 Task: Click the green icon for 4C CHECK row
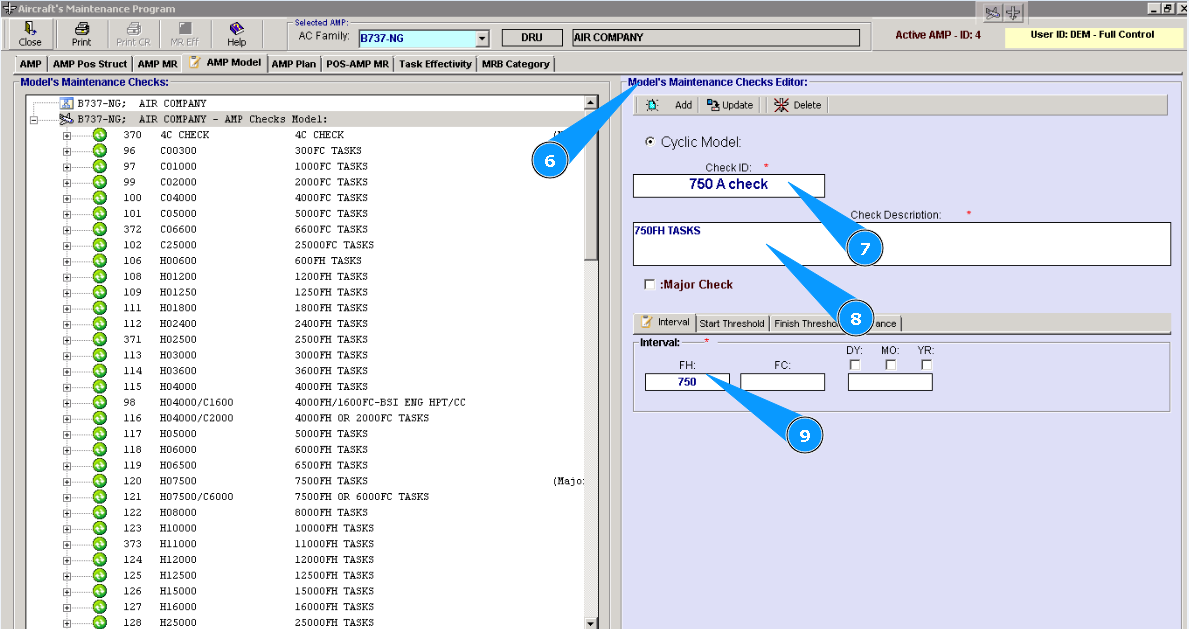pos(99,135)
